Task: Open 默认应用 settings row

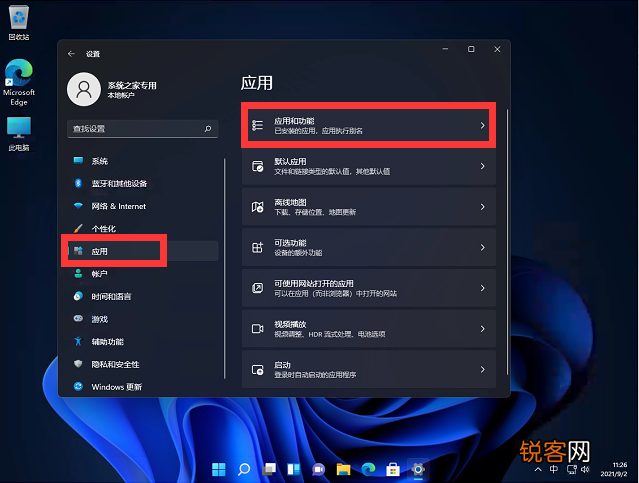Action: [x=368, y=166]
